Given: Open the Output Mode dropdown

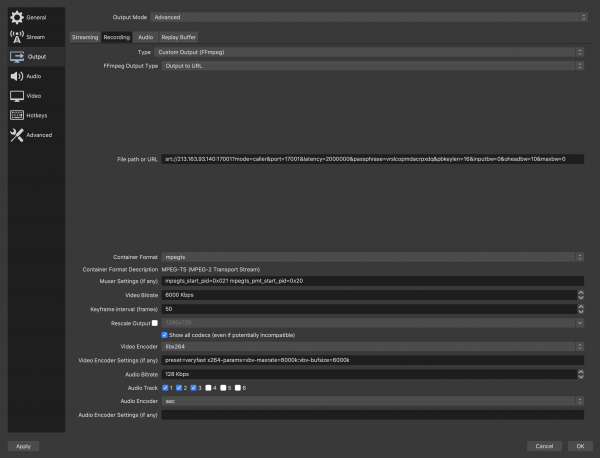Looking at the screenshot, I should pyautogui.click(x=369, y=17).
